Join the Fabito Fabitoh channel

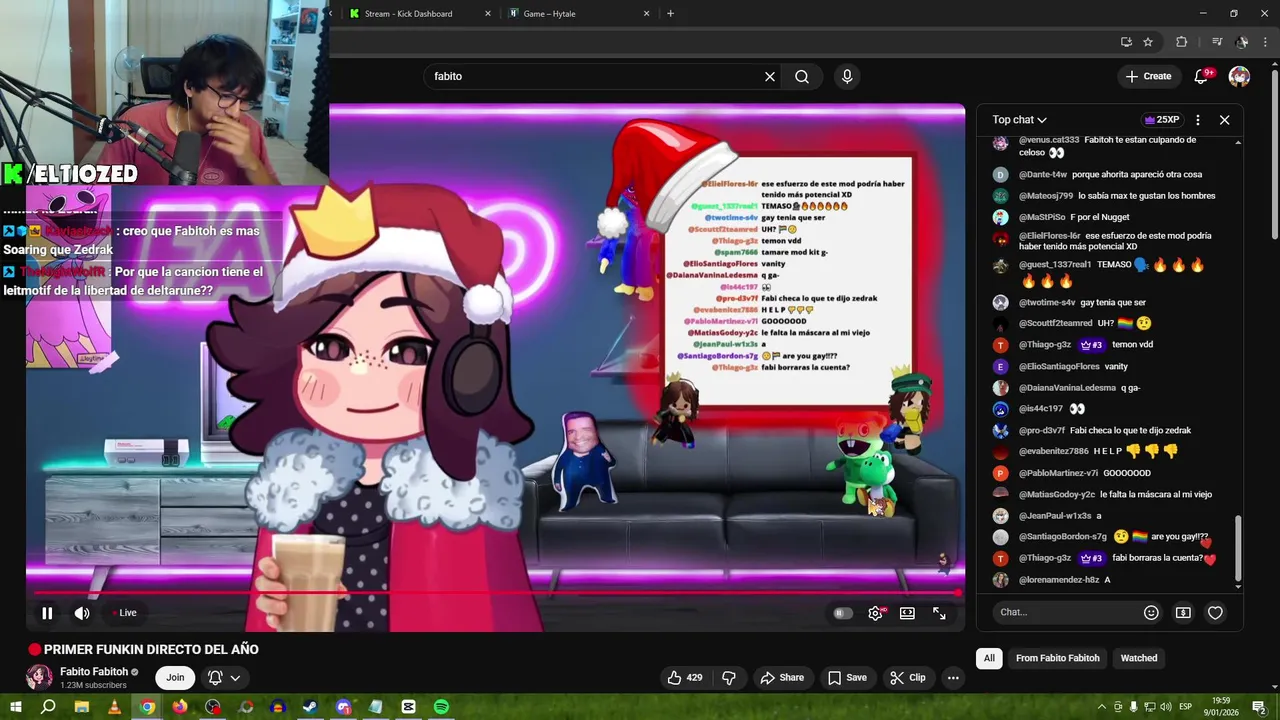[175, 678]
